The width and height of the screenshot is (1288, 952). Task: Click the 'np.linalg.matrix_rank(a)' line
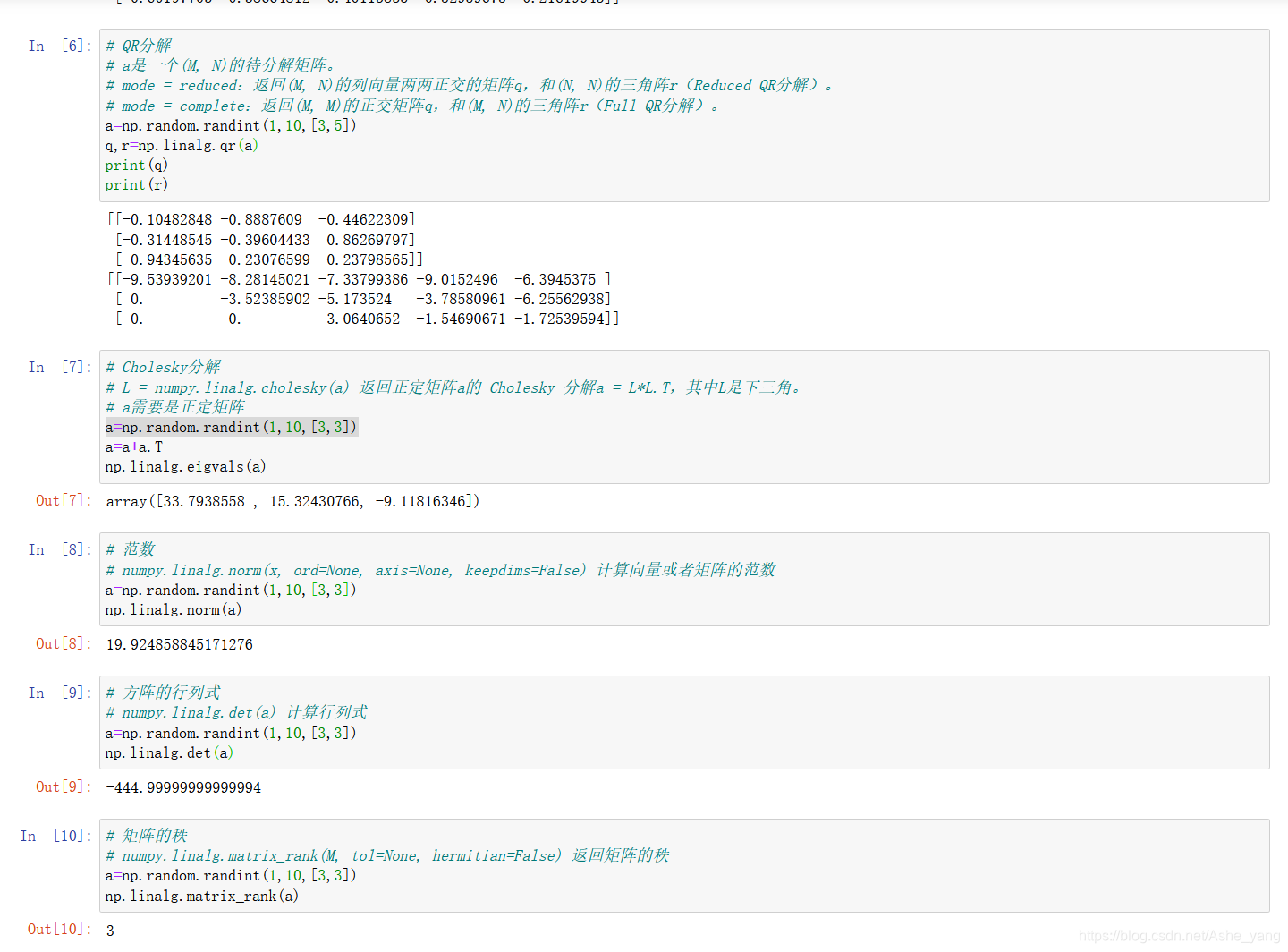(x=202, y=896)
